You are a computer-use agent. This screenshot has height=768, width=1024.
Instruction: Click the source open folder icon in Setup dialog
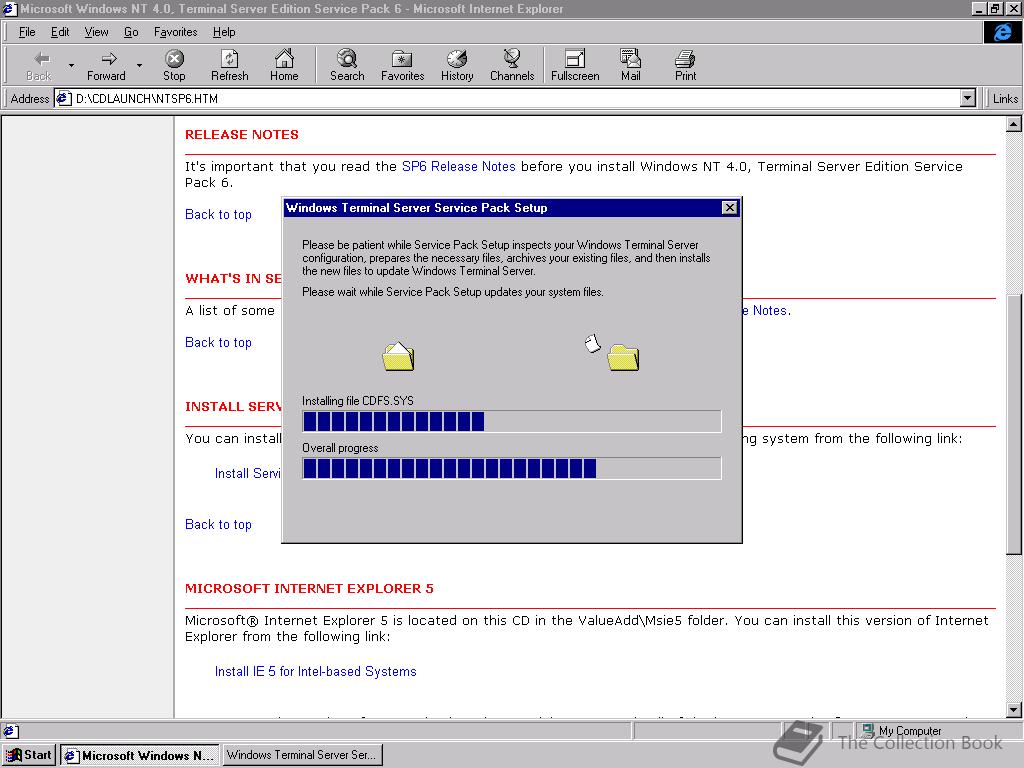pyautogui.click(x=398, y=356)
